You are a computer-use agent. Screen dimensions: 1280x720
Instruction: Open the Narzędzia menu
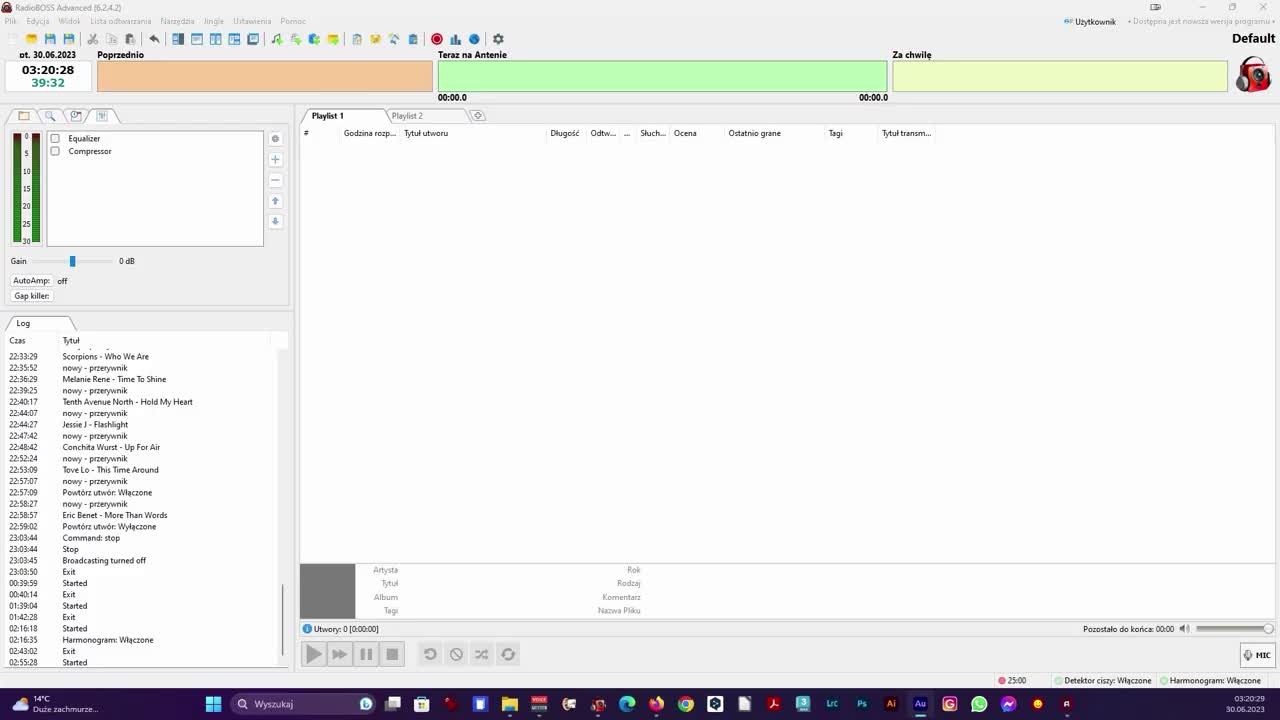click(177, 21)
